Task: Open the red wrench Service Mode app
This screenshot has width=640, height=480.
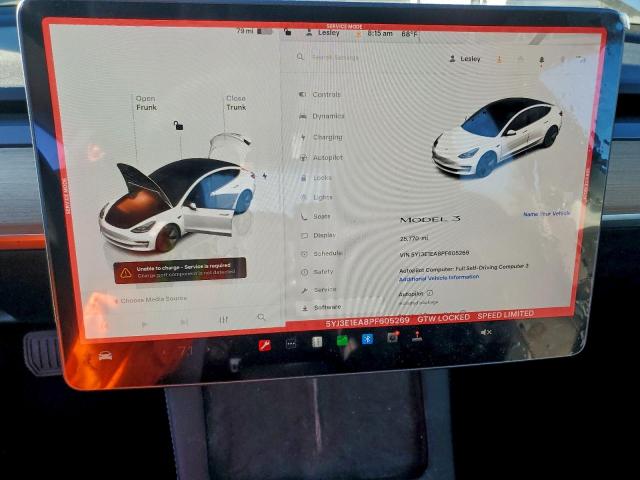Action: tap(264, 346)
